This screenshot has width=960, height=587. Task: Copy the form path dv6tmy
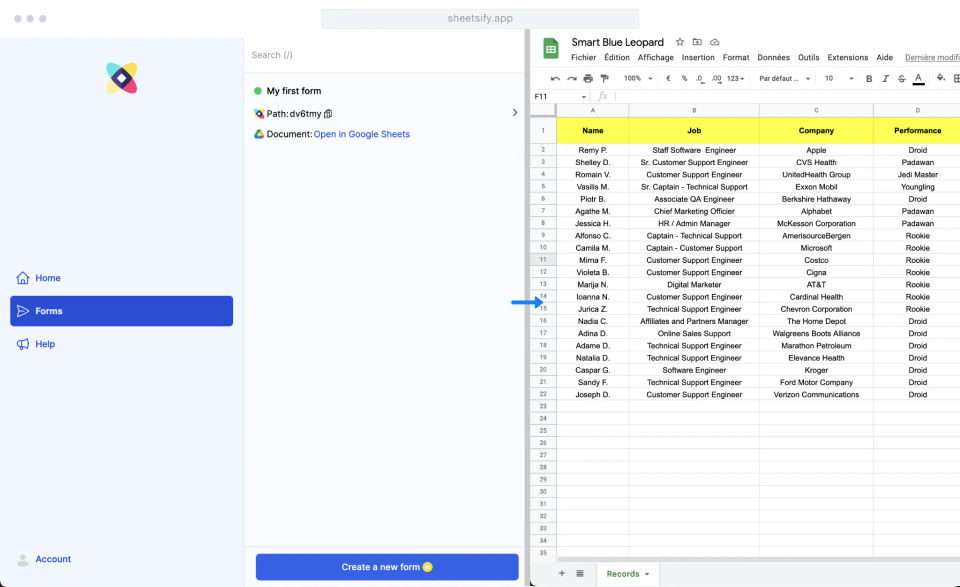pos(328,113)
